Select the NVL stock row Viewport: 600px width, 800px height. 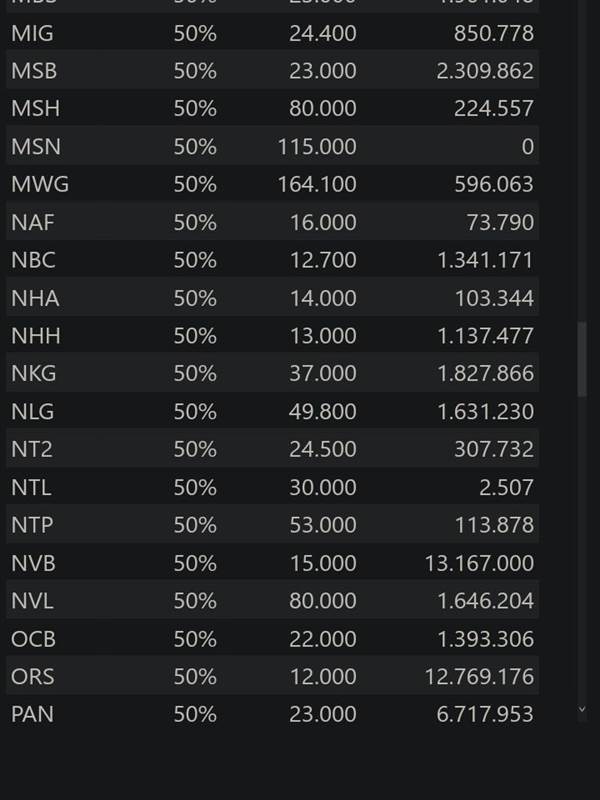pos(272,601)
